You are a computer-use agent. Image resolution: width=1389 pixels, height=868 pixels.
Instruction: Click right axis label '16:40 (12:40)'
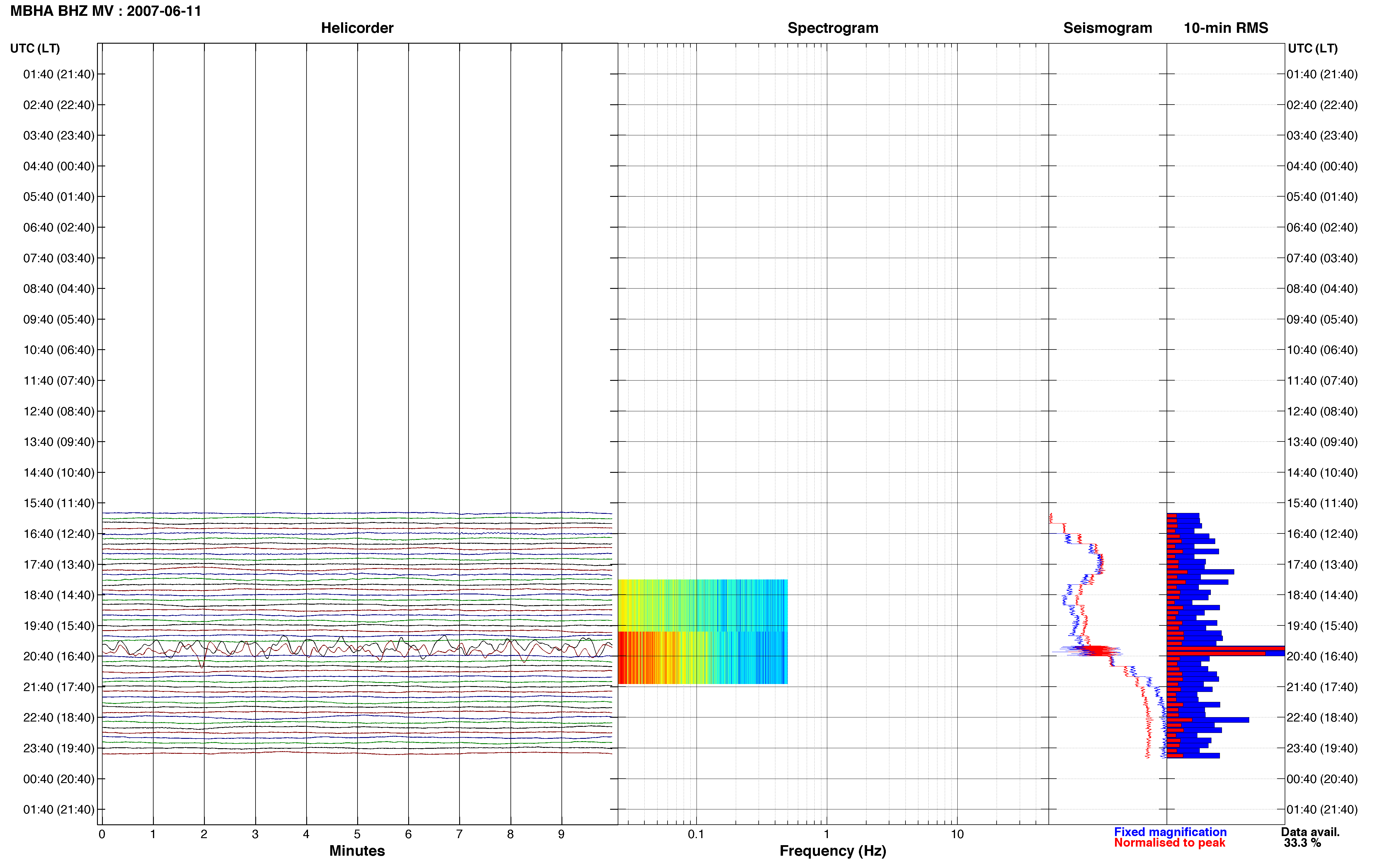click(1322, 534)
